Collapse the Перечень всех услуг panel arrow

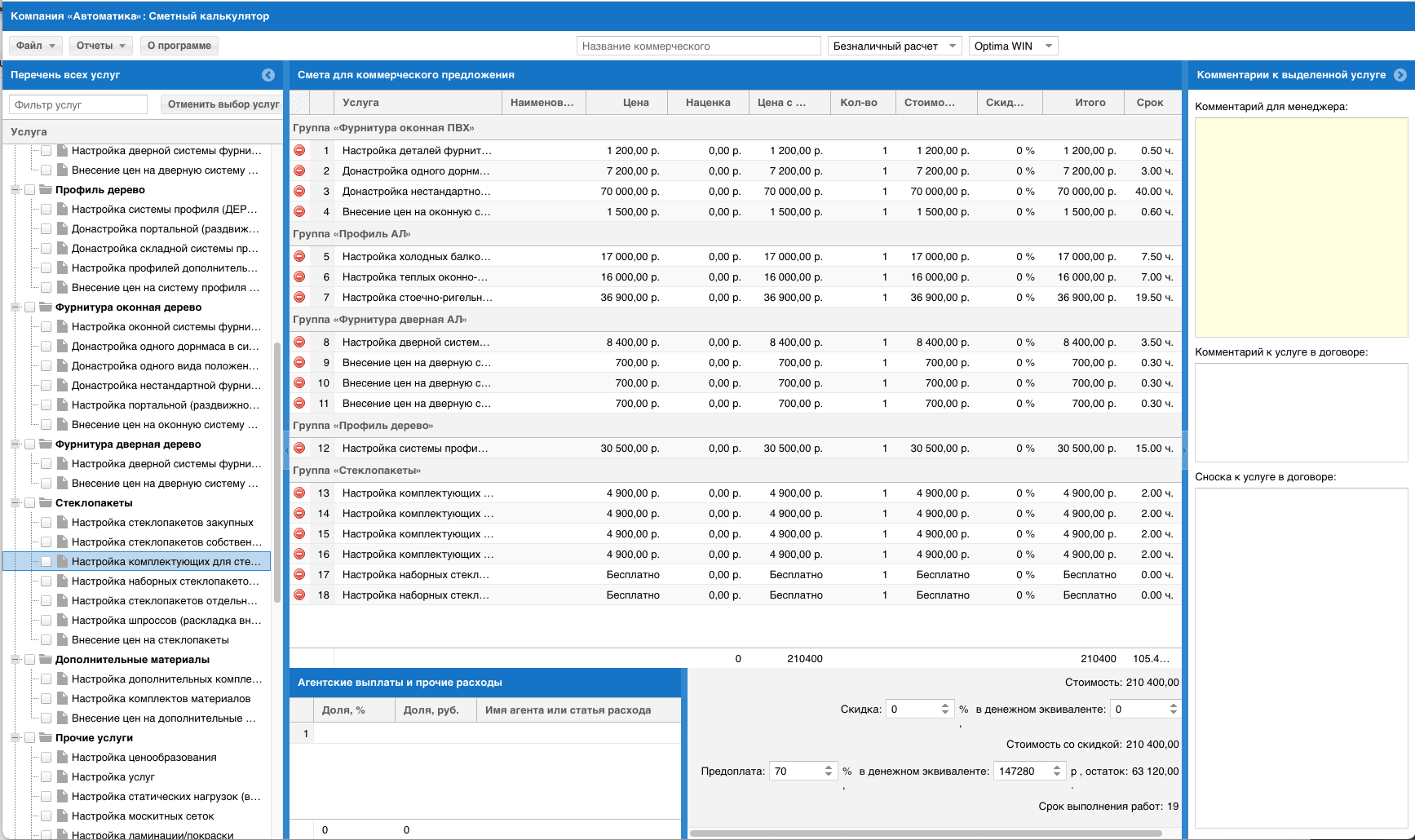[268, 75]
